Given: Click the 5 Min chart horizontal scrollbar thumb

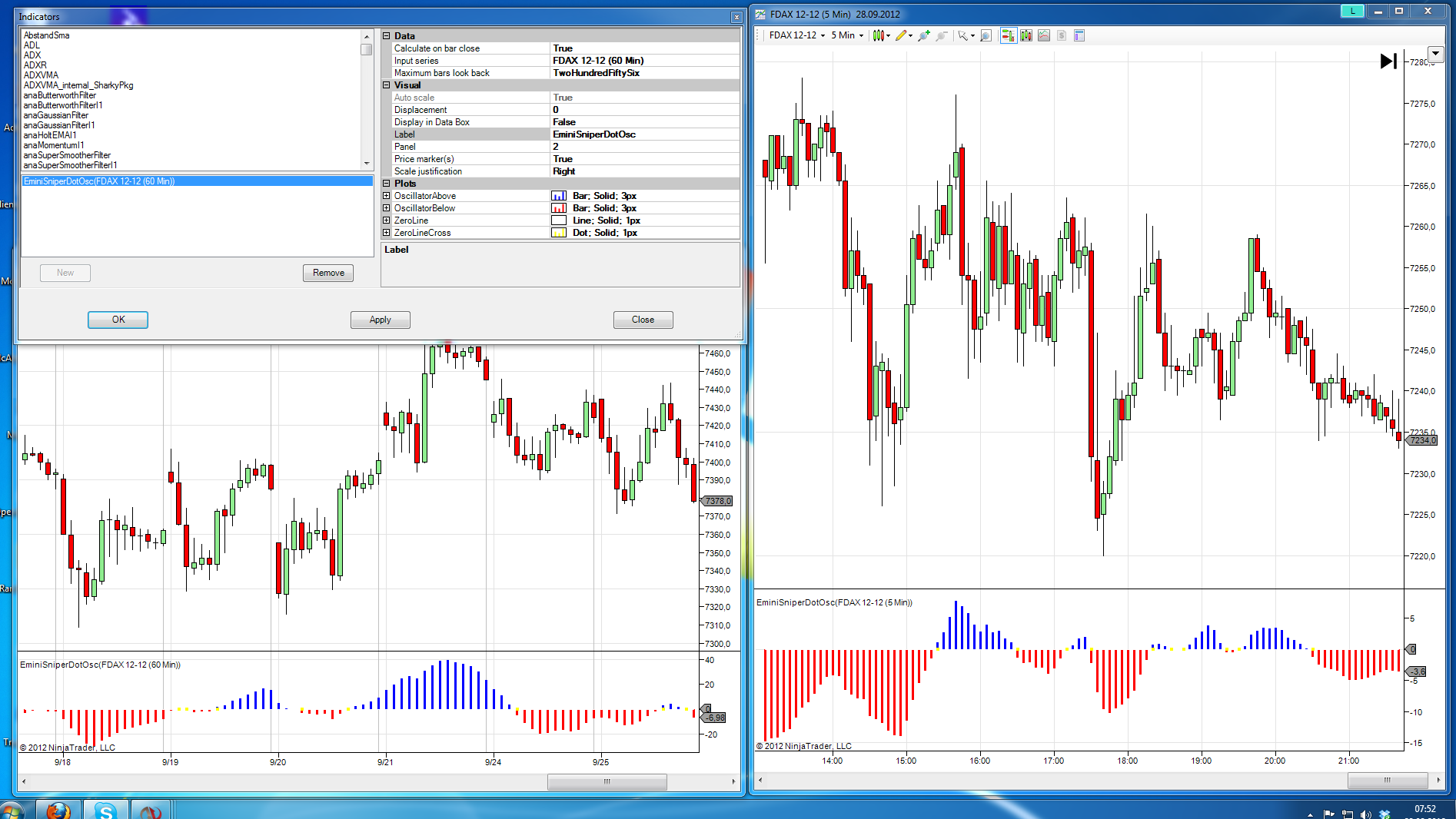Looking at the screenshot, I should pyautogui.click(x=1388, y=780).
